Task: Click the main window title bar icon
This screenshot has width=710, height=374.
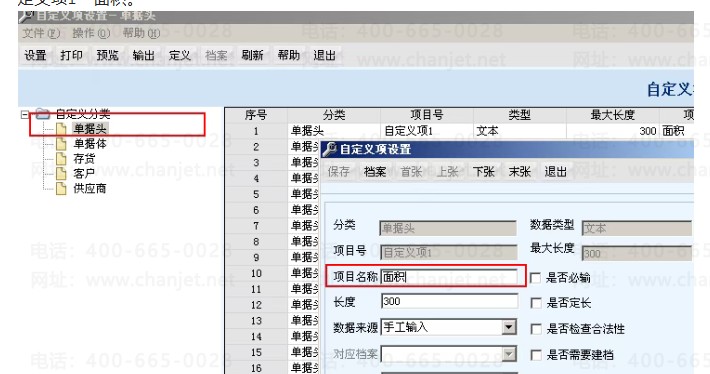Action: (27, 16)
